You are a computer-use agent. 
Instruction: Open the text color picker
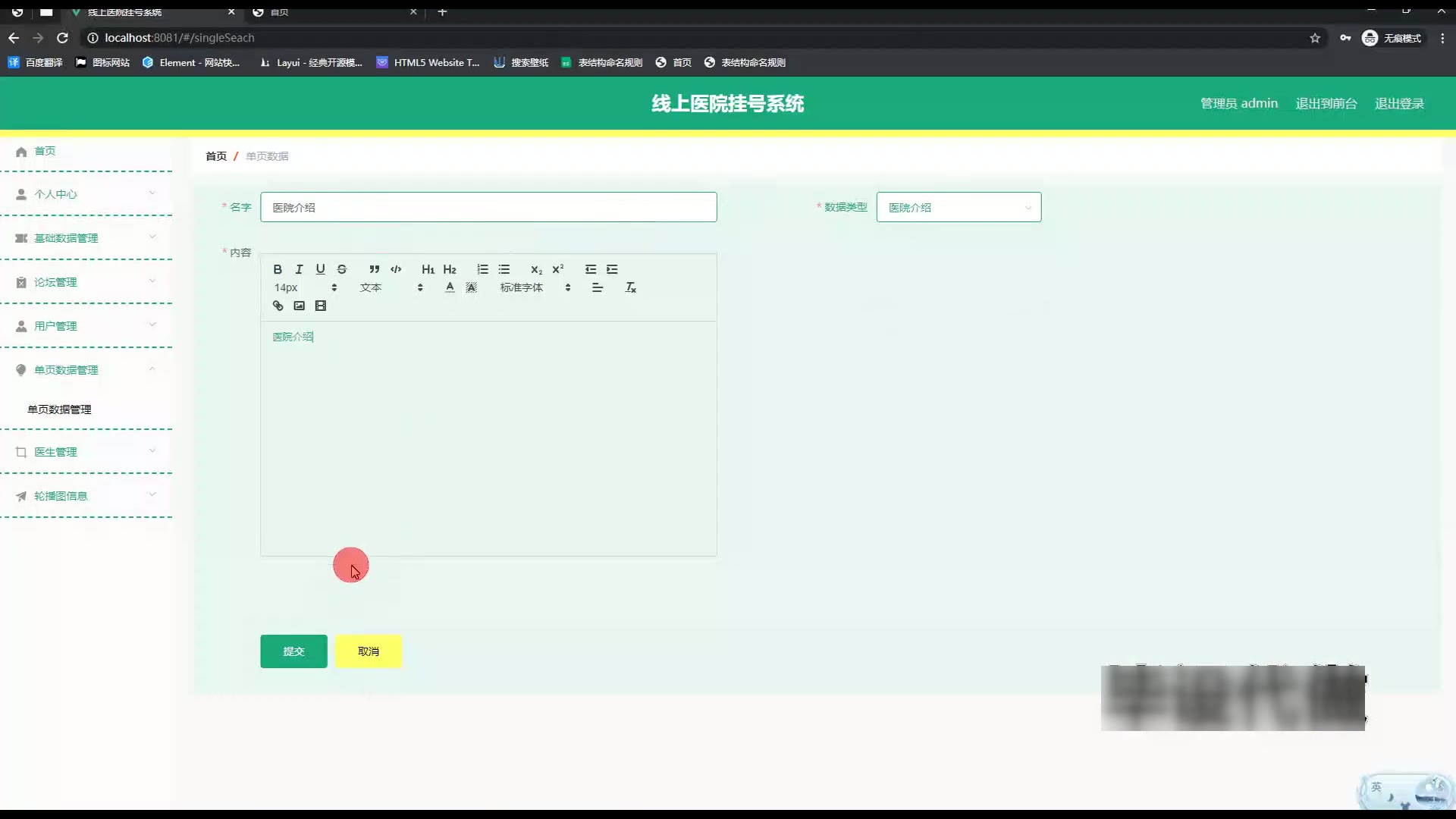(x=450, y=287)
